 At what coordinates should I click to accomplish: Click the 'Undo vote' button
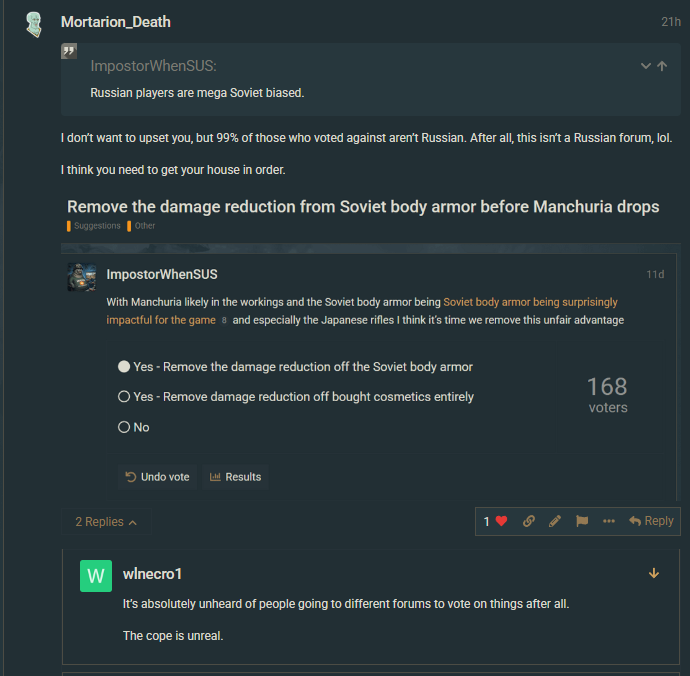[157, 477]
